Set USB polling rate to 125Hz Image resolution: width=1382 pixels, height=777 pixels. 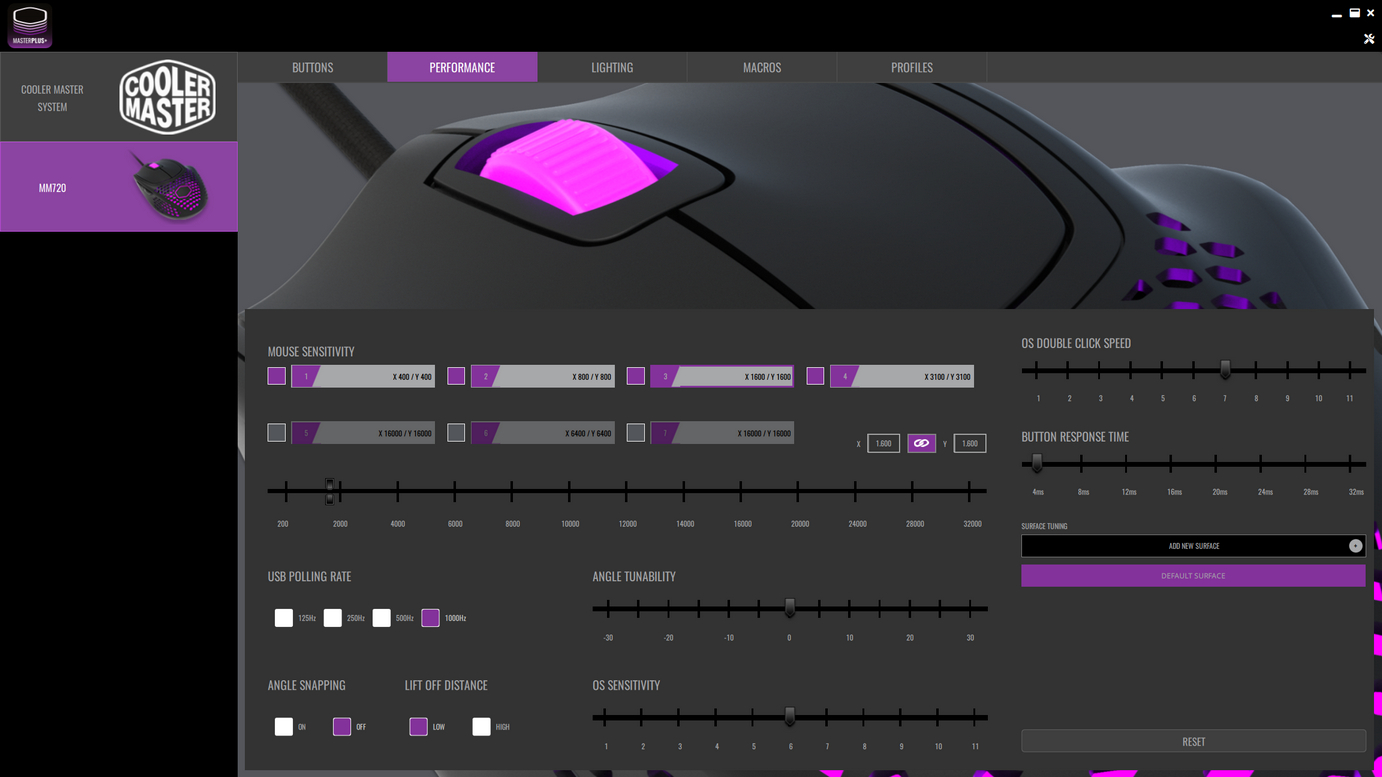(284, 618)
